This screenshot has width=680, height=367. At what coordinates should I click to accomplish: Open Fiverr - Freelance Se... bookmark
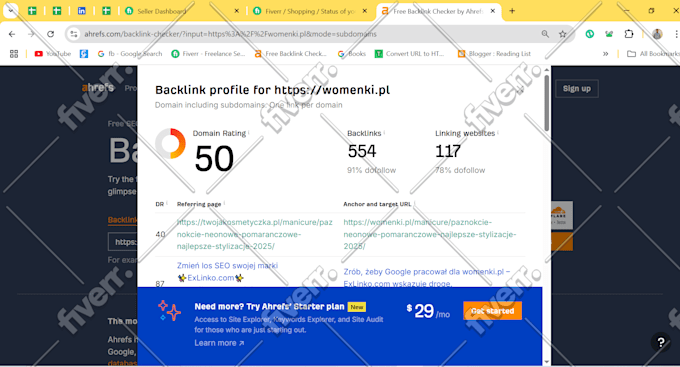coord(208,54)
